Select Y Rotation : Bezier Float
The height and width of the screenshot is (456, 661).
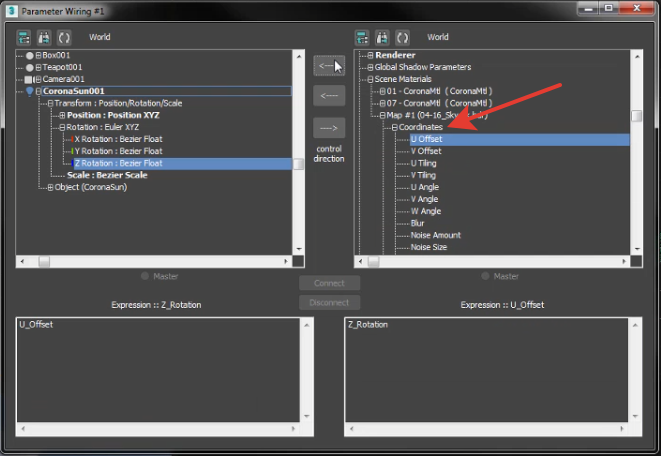pyautogui.click(x=118, y=151)
